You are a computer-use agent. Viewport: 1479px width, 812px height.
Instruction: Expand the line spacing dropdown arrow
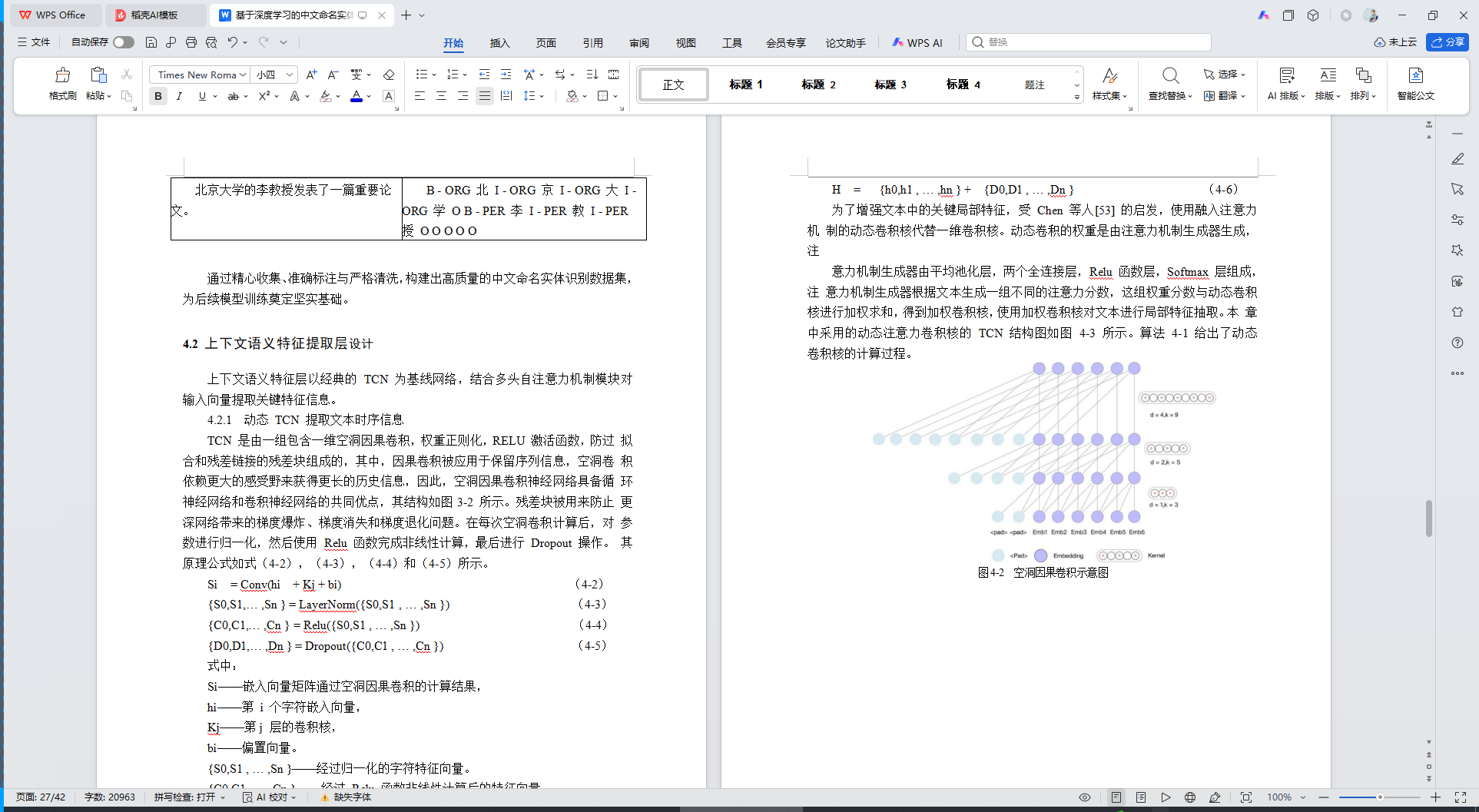[542, 97]
